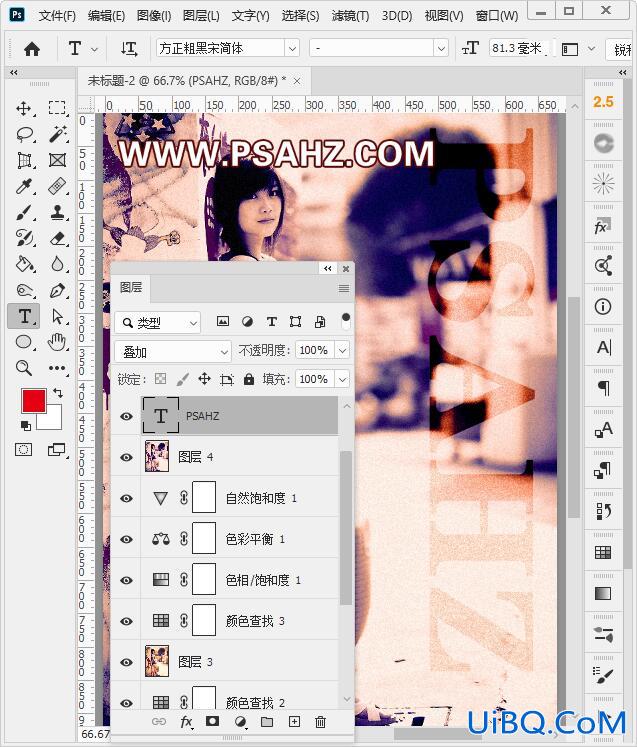This screenshot has height=747, width=637.
Task: Hide layer 图层 4
Action: pyautogui.click(x=126, y=457)
